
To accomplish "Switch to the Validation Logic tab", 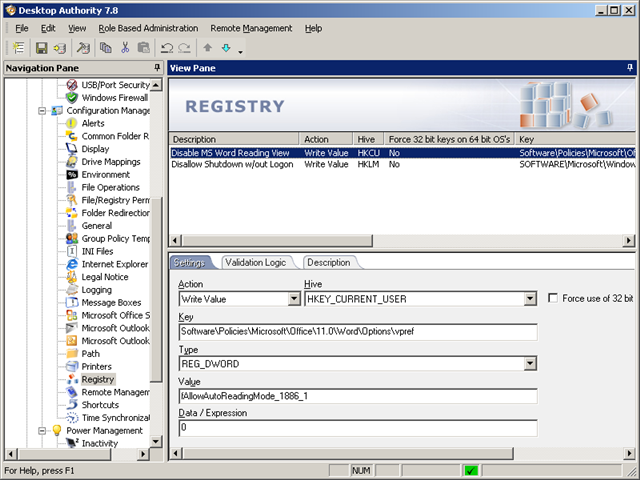I will [x=256, y=262].
